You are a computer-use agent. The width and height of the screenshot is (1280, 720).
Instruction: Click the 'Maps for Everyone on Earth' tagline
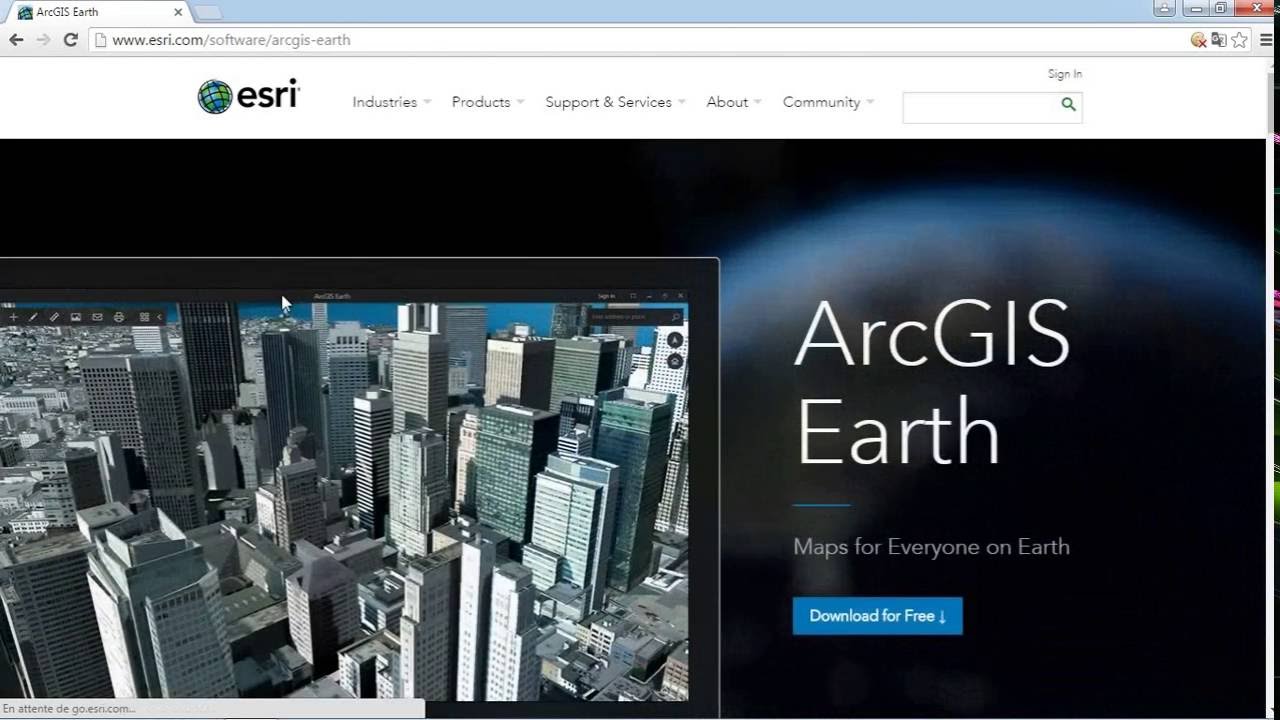pyautogui.click(x=932, y=547)
